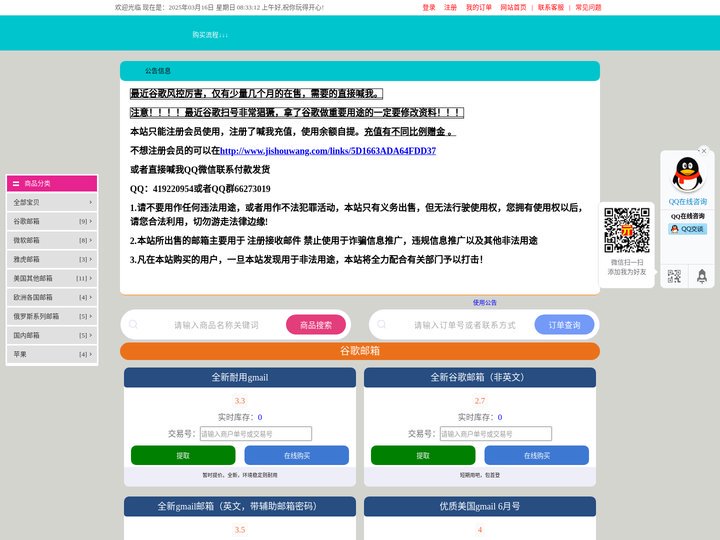Go to 我的订单 my orders

click(x=478, y=7)
